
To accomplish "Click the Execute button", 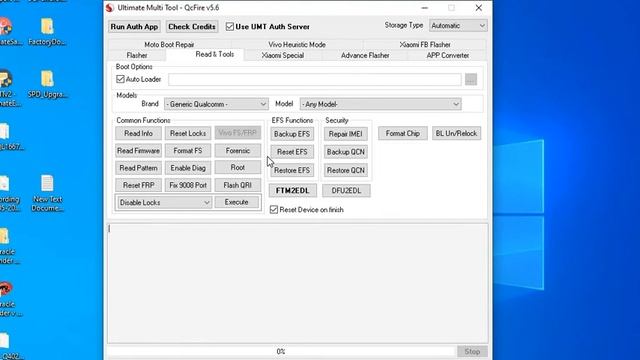I will point(236,202).
